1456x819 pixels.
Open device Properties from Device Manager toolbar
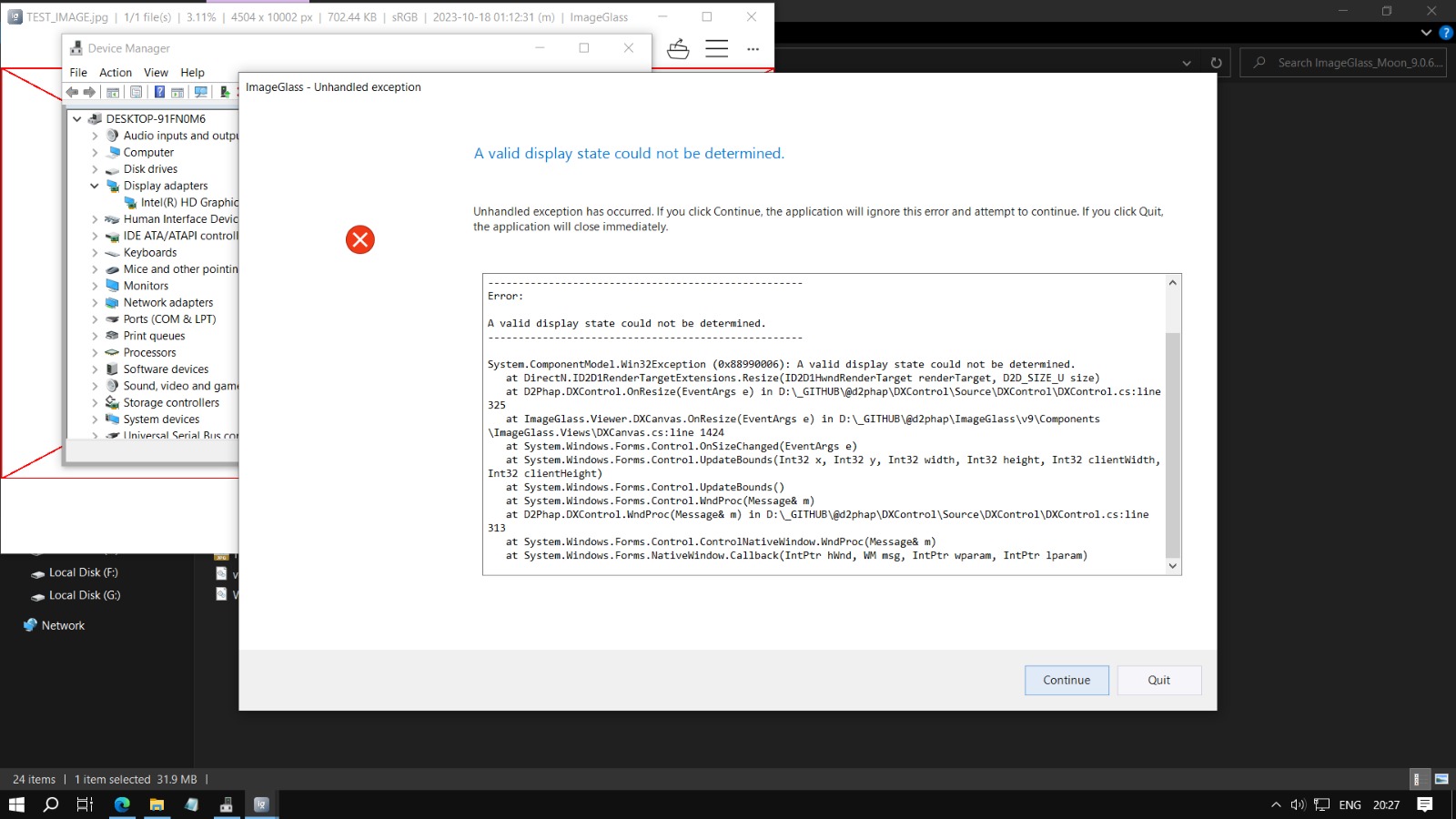(x=136, y=91)
